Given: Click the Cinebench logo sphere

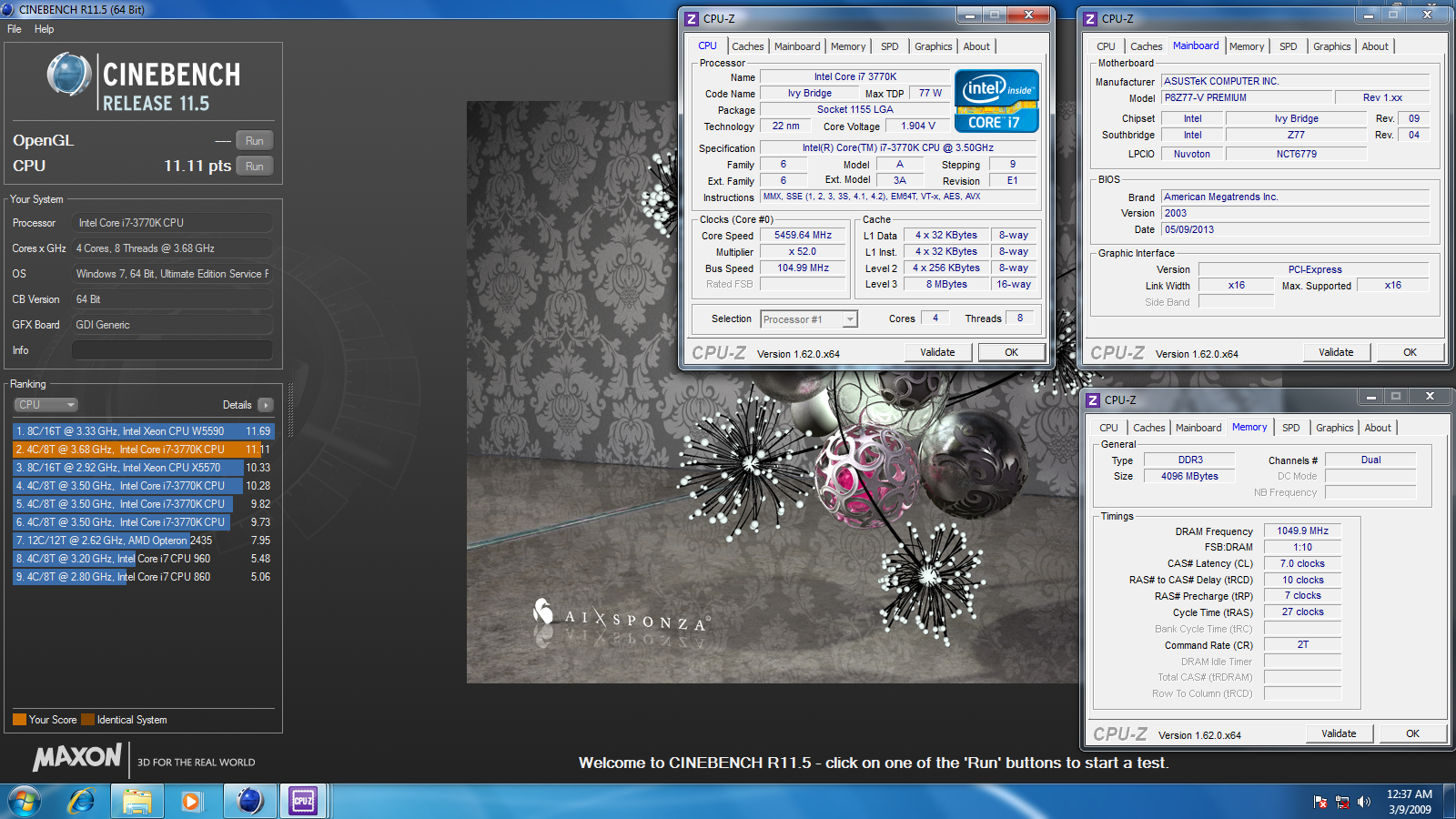Looking at the screenshot, I should click(69, 75).
